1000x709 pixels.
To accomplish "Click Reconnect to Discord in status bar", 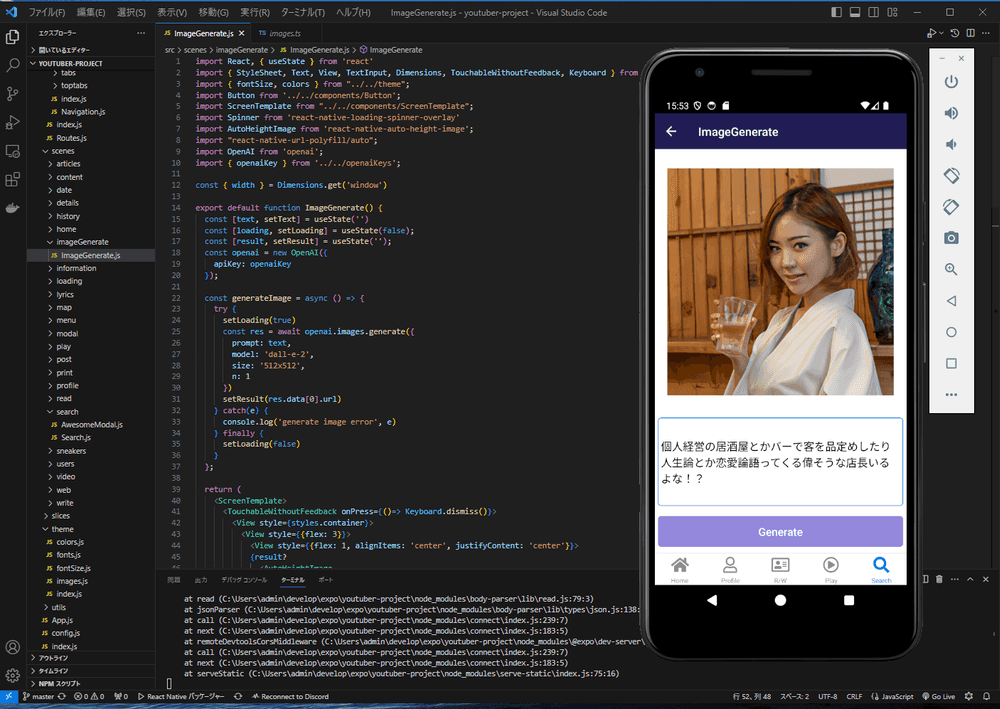I will pos(290,696).
